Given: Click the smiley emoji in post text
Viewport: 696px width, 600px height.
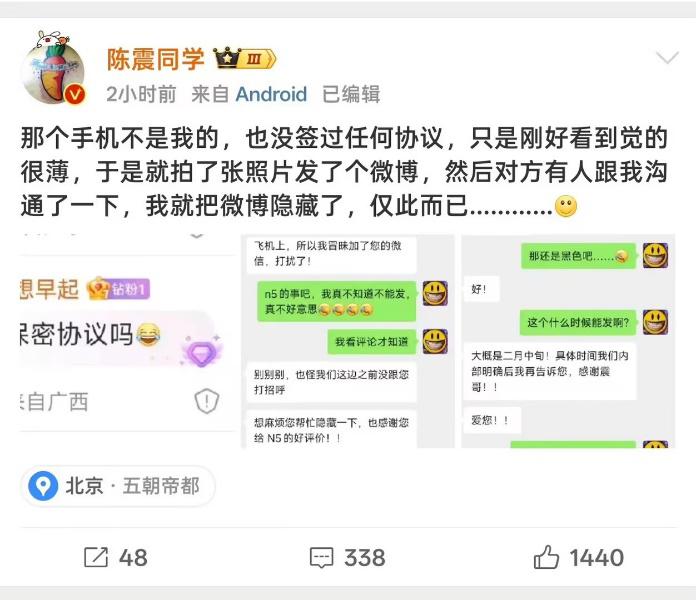Looking at the screenshot, I should click(566, 206).
